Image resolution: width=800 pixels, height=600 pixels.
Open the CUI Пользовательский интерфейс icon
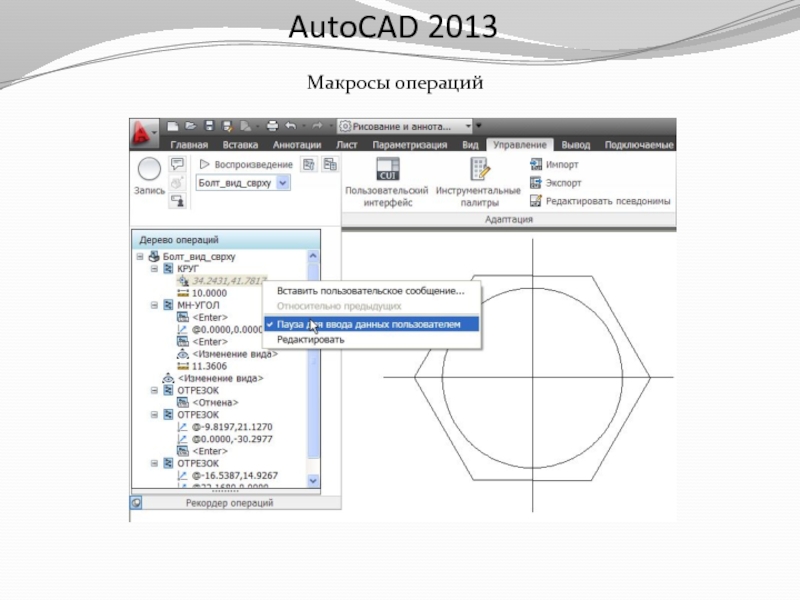(388, 169)
